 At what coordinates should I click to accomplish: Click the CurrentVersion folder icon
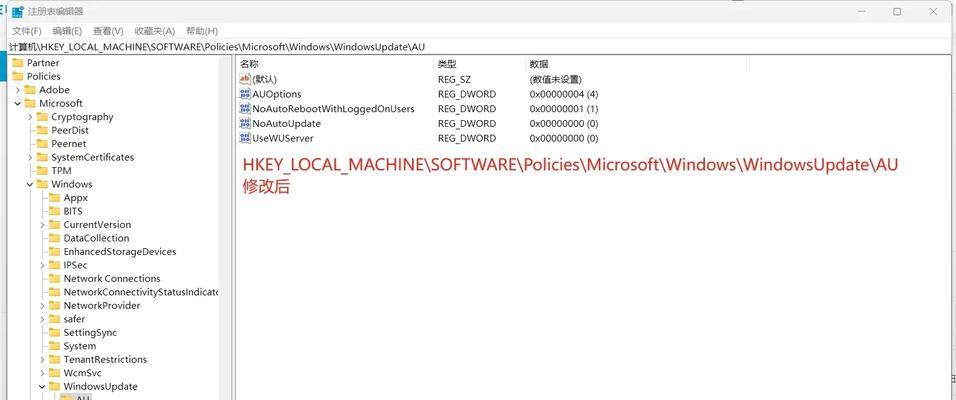click(x=54, y=224)
